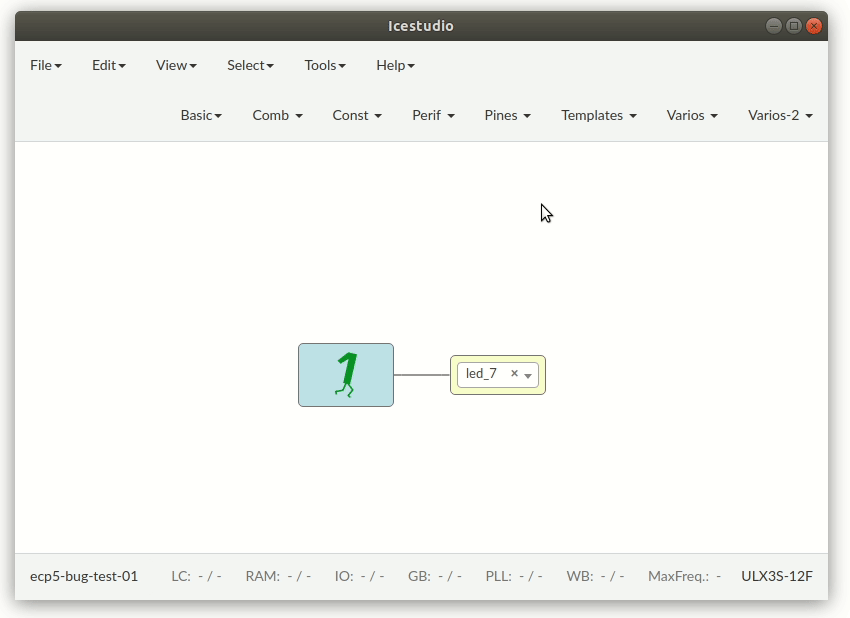This screenshot has width=850, height=618.
Task: Open the Perif dropdown
Action: [432, 115]
